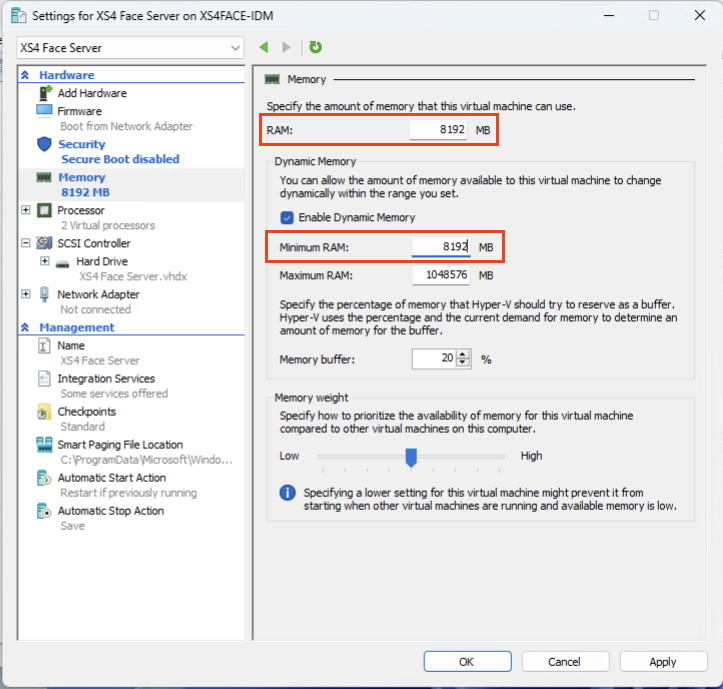Adjust the Memory weight slider handle
The image size is (723, 689).
[x=411, y=457]
